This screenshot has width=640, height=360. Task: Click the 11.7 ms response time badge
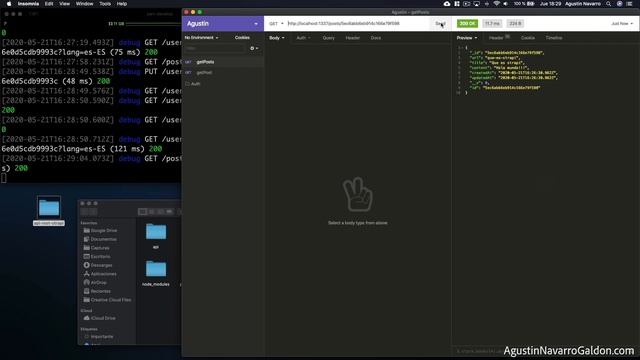(492, 24)
